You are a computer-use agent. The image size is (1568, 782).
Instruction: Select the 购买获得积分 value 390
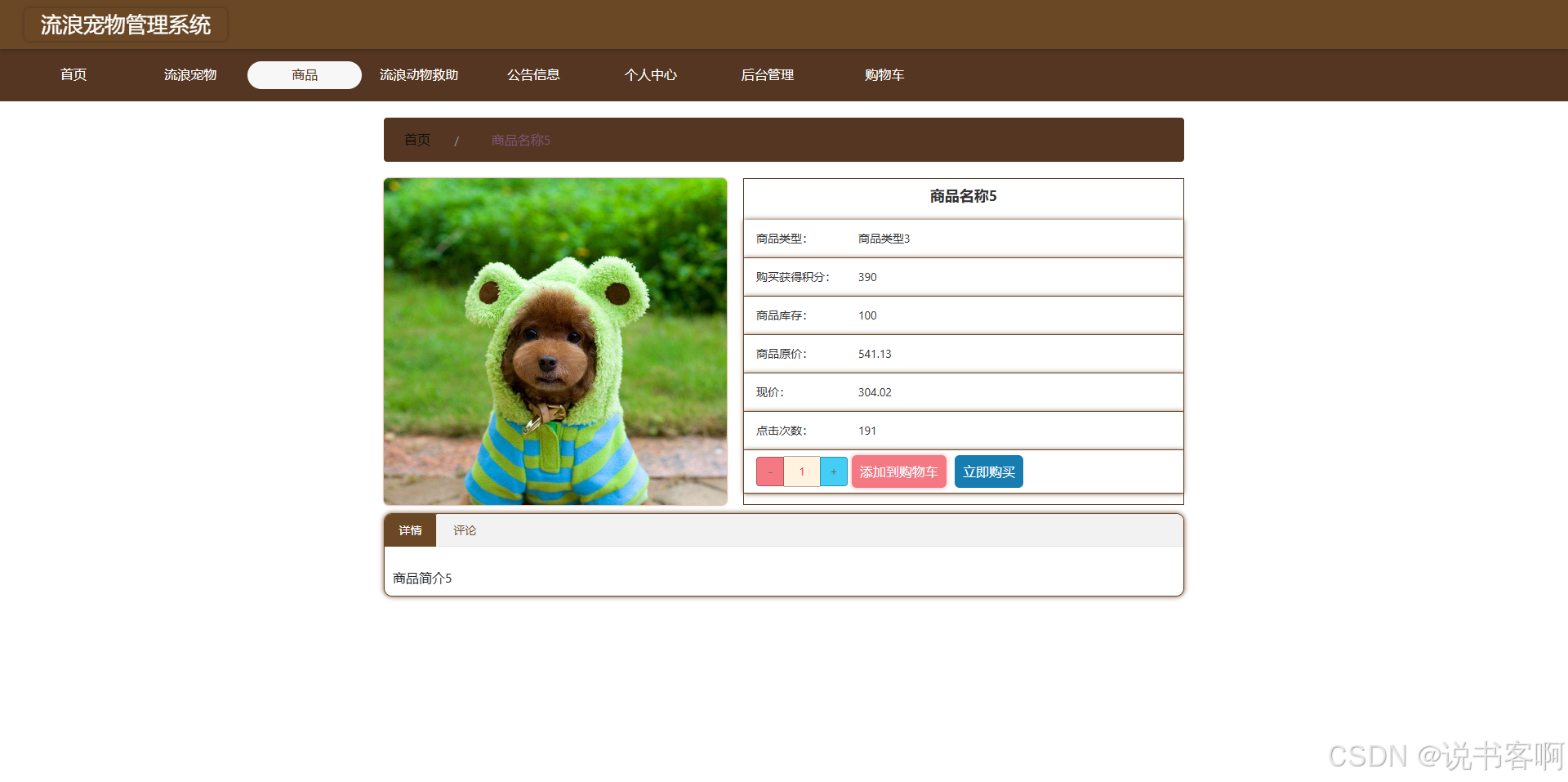point(867,277)
